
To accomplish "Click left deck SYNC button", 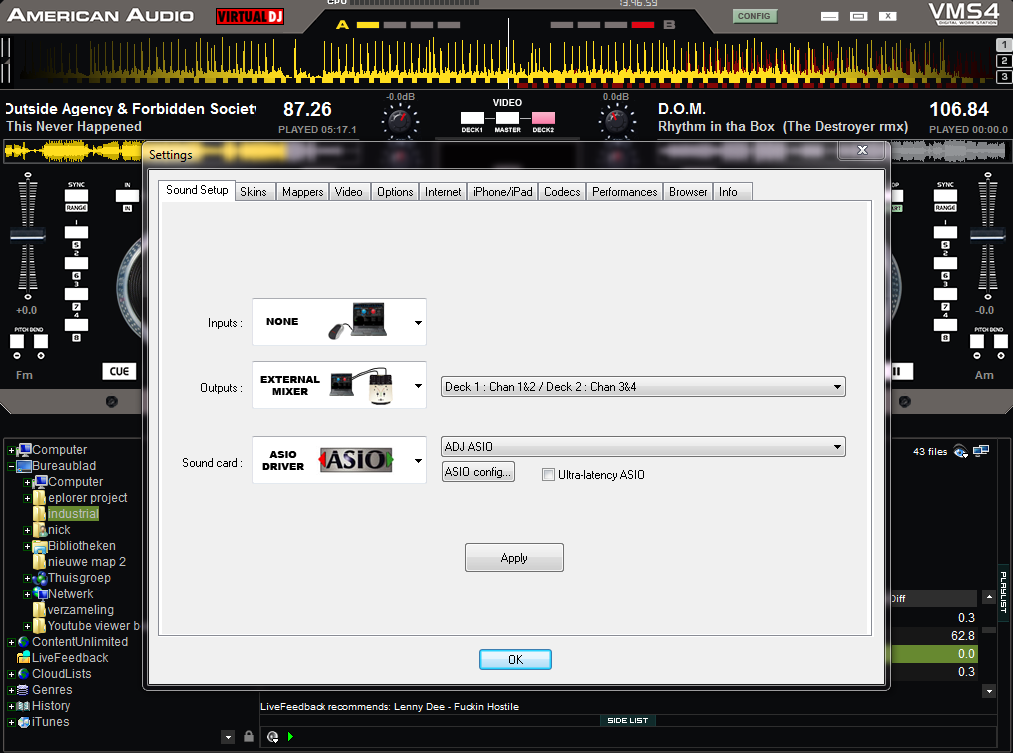I will tap(76, 195).
